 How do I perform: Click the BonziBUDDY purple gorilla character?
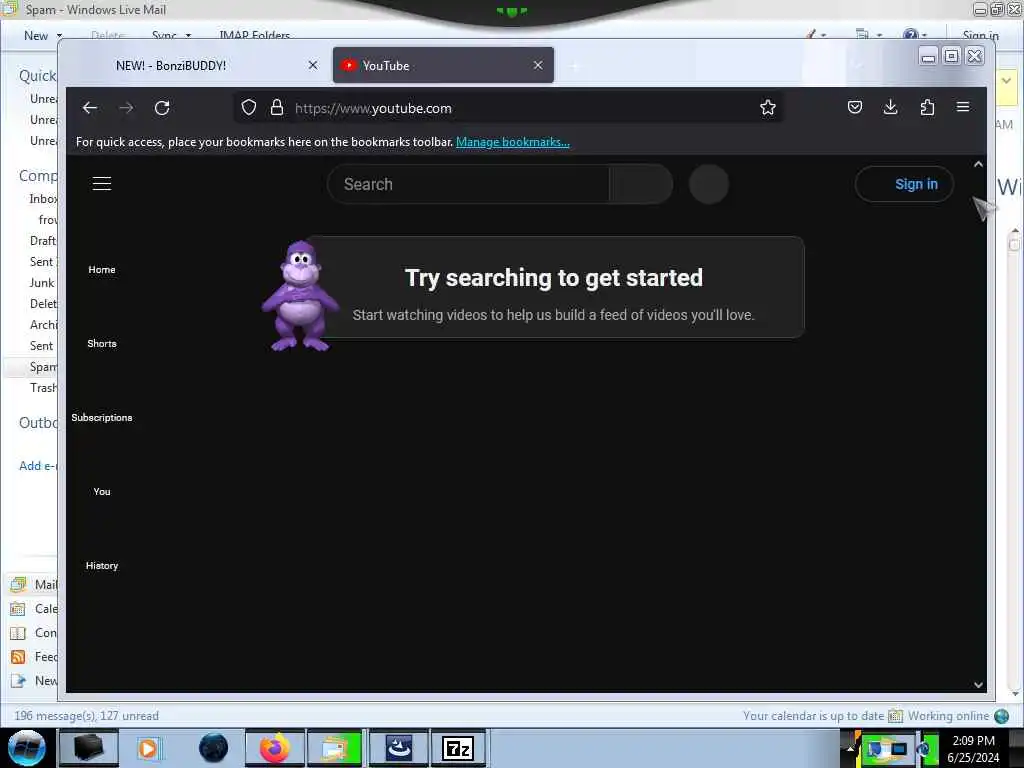[300, 296]
